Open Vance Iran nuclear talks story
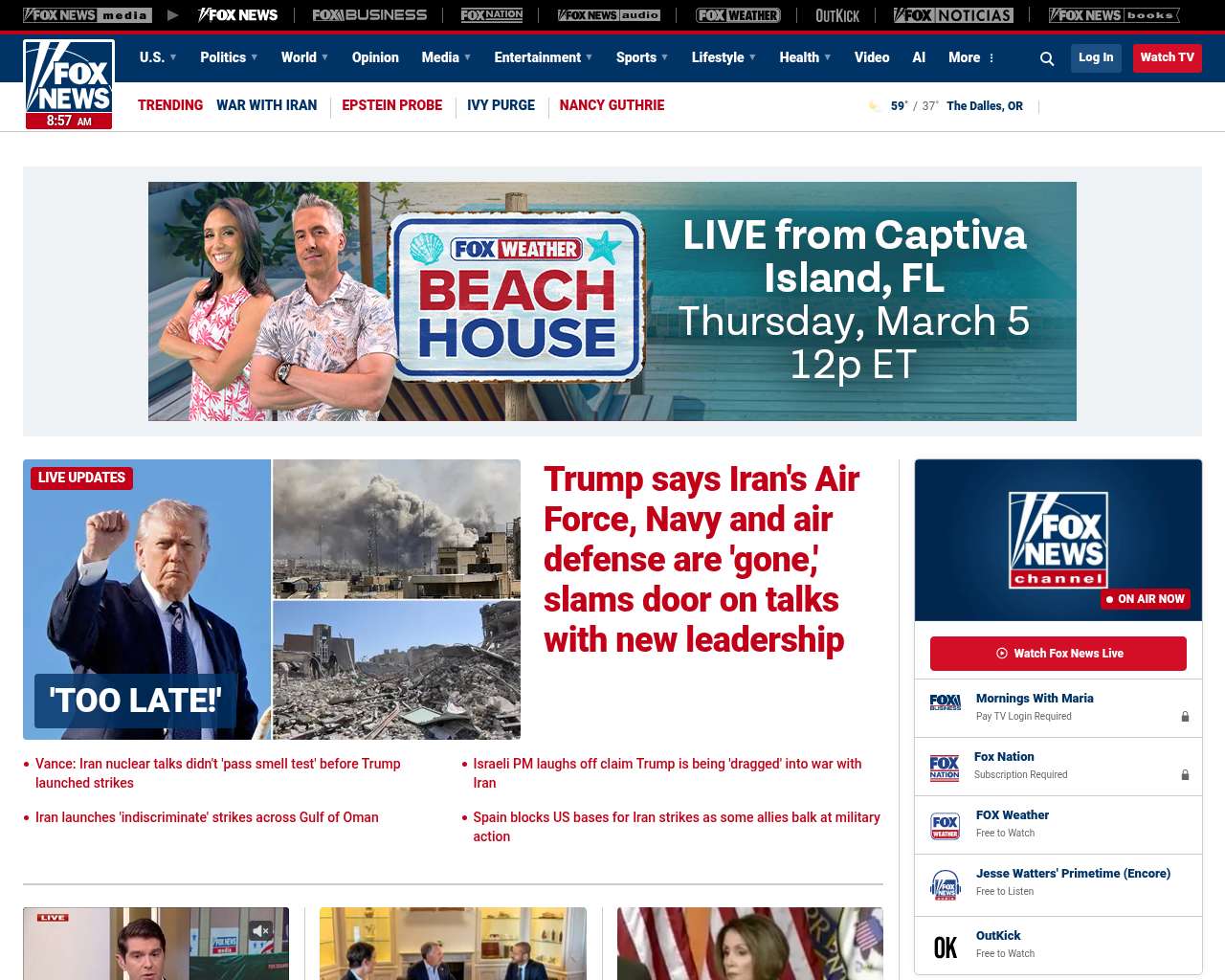The image size is (1225, 980). click(217, 773)
